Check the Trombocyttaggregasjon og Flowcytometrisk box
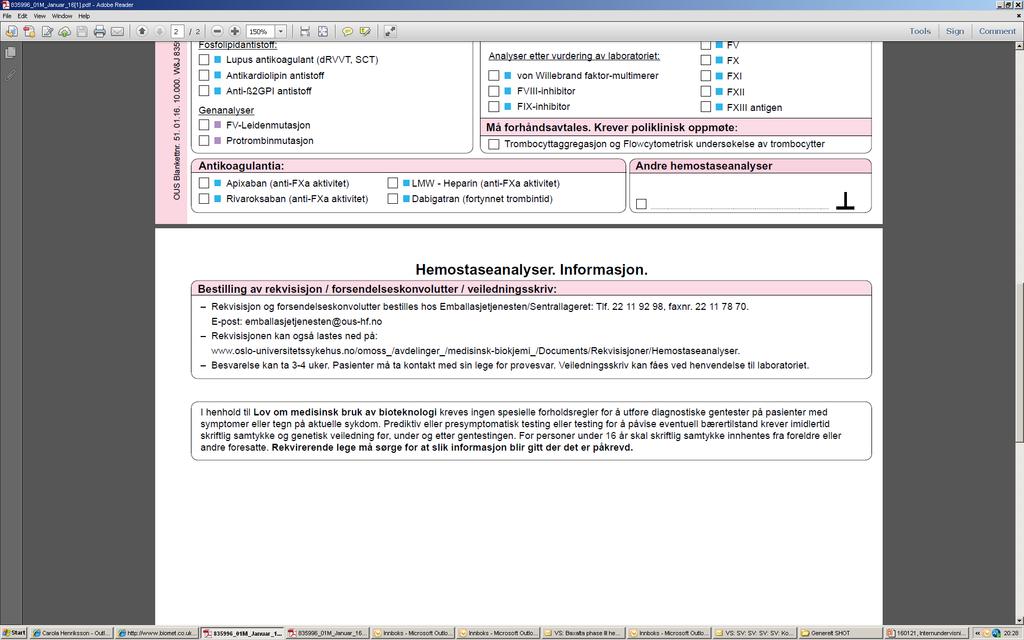Viewport: 1024px width, 640px height. [x=494, y=144]
